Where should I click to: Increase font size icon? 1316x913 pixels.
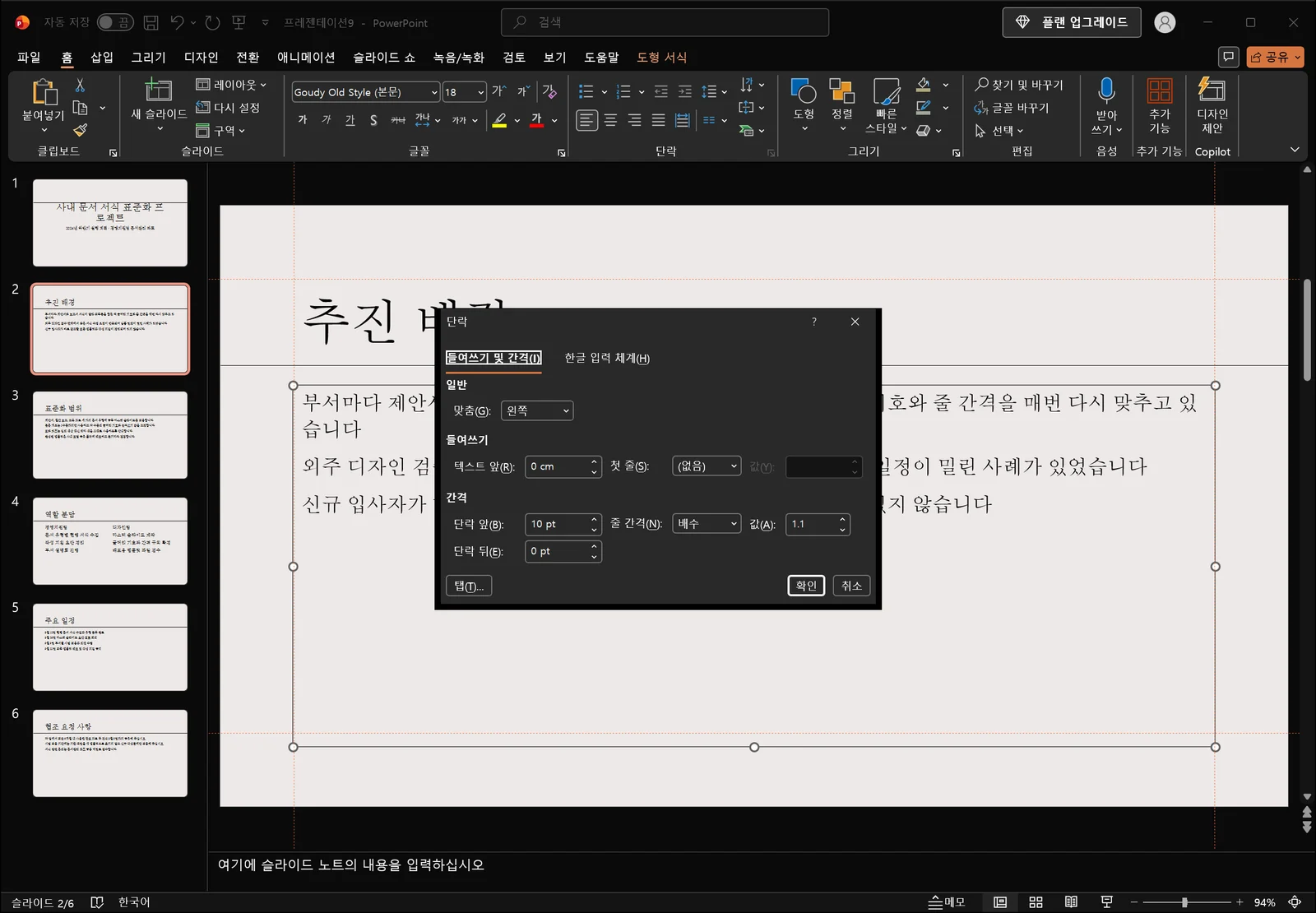(x=499, y=91)
